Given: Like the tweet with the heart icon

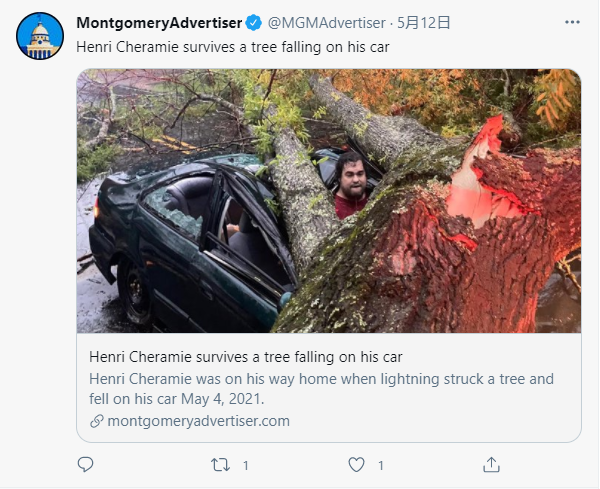Looking at the screenshot, I should click(x=356, y=465).
